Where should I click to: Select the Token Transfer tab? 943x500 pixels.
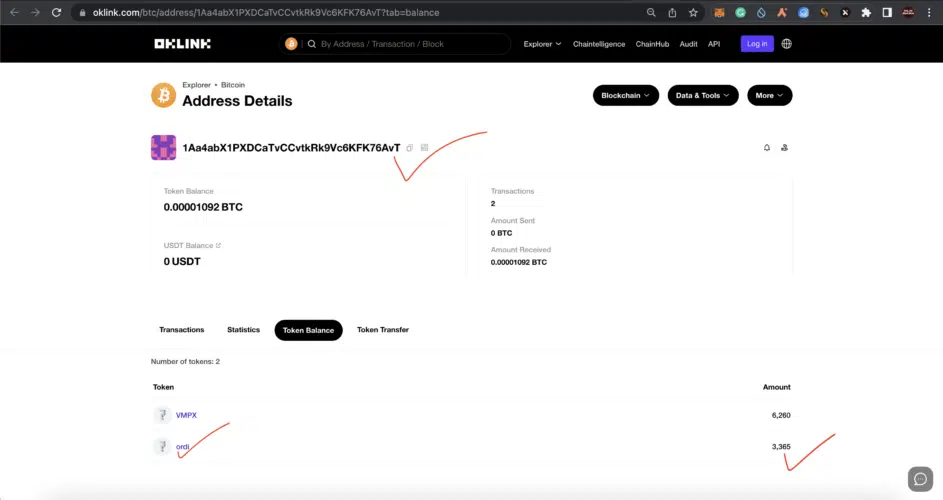382,330
